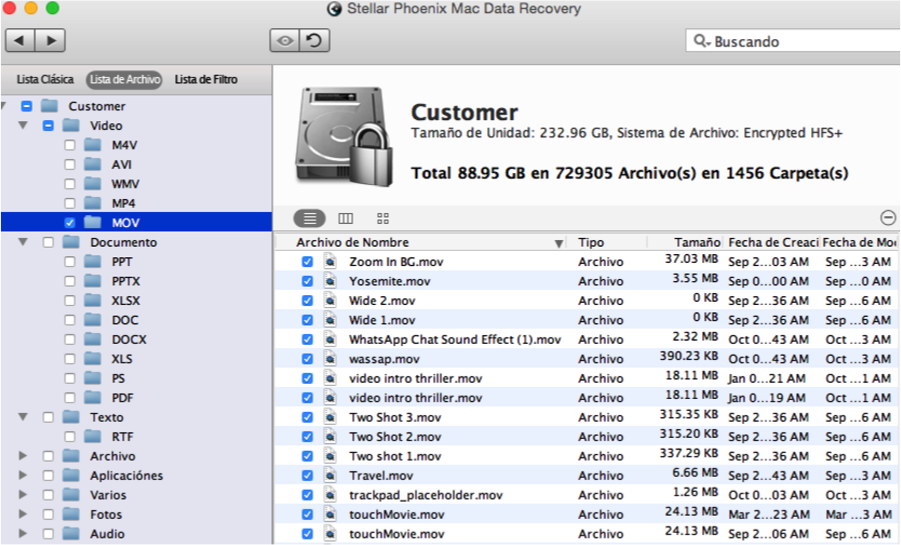Click the RTF folder icon
This screenshot has width=901, height=545.
coord(93,437)
